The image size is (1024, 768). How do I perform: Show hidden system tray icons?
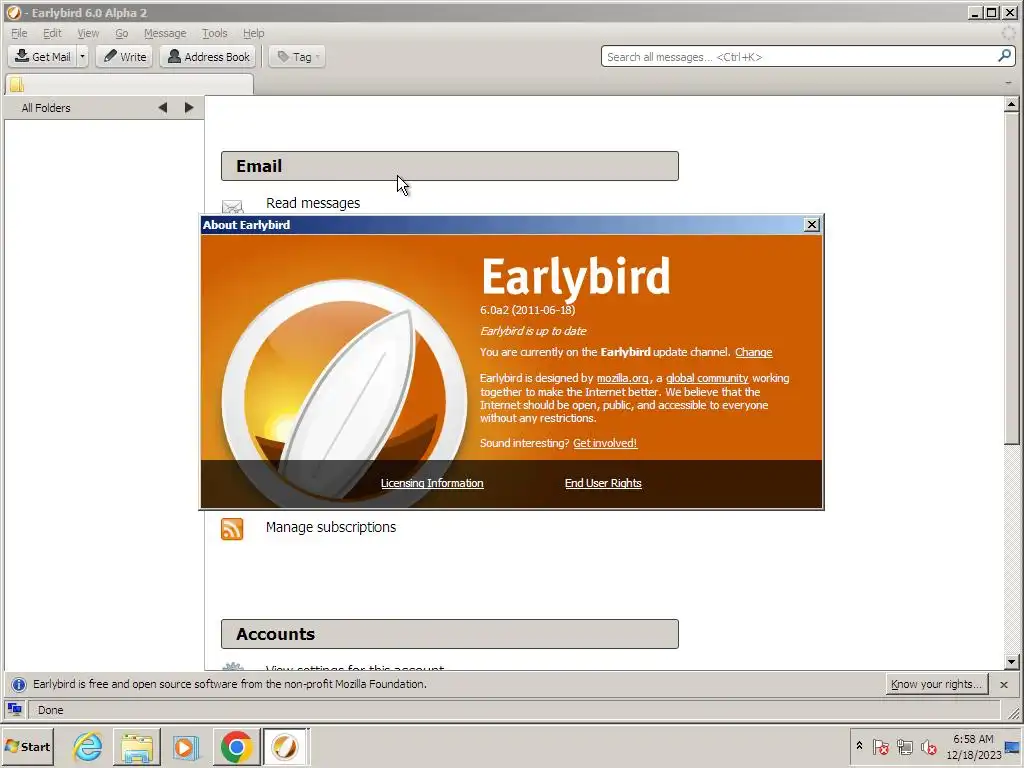[x=859, y=746]
